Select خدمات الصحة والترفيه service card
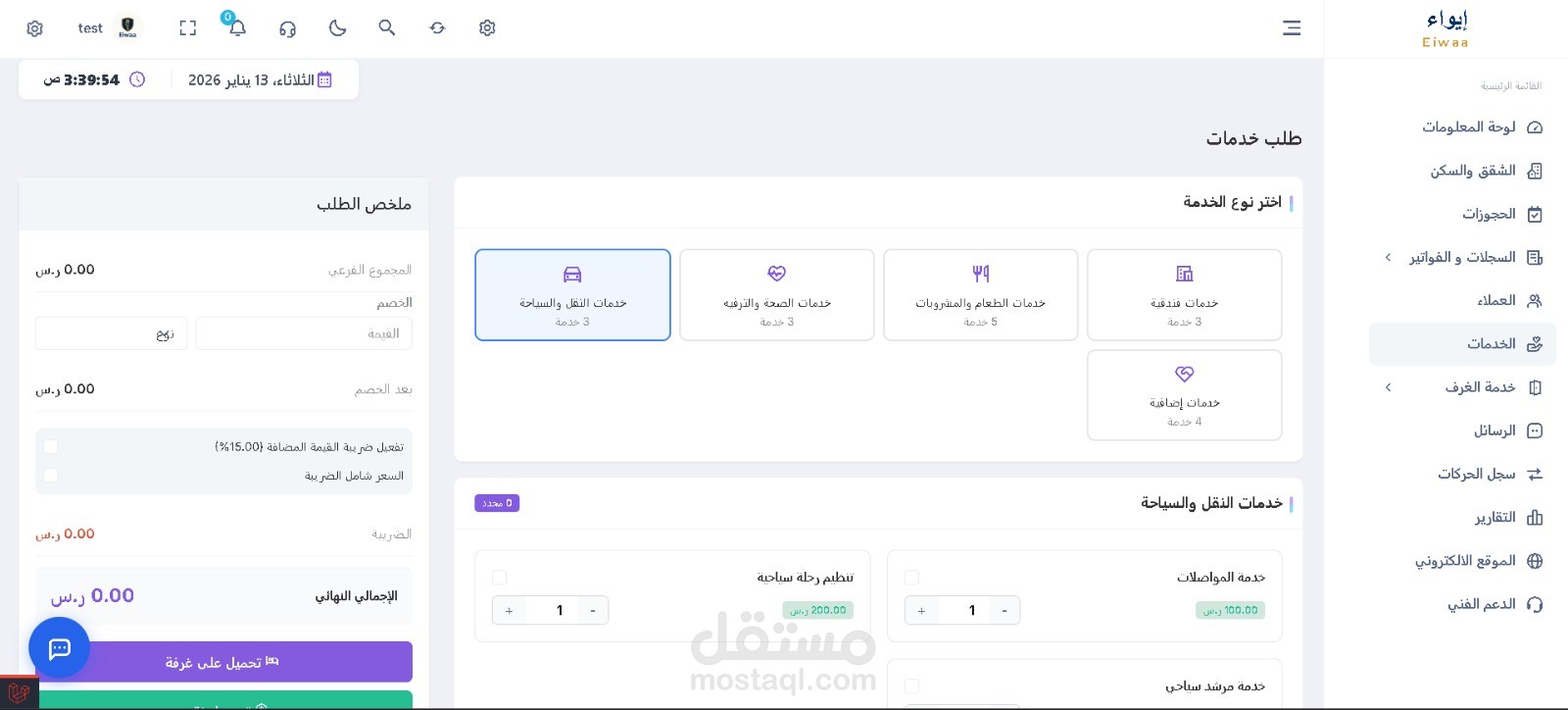The image size is (1568, 710). 776,295
